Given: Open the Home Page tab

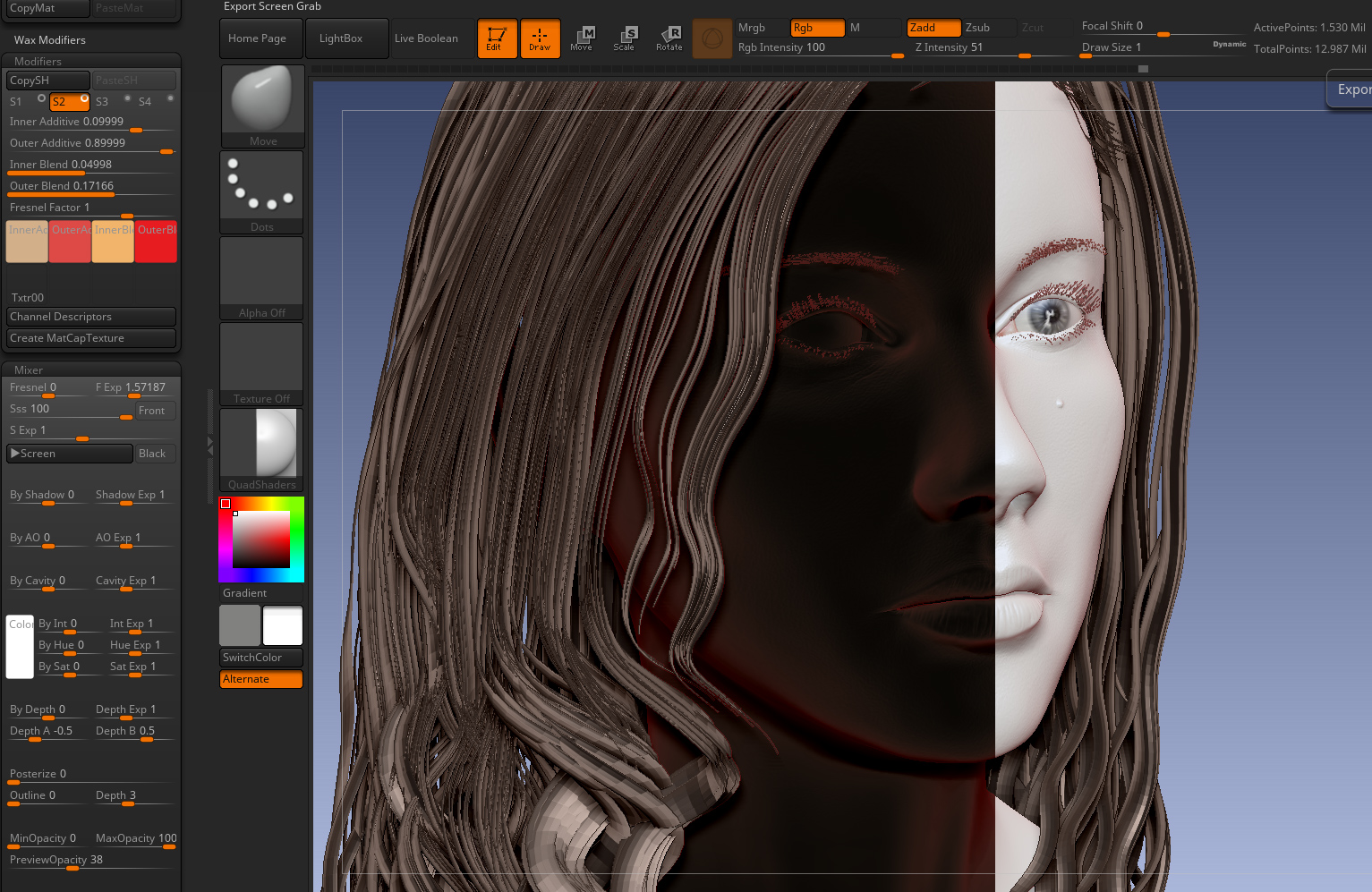Looking at the screenshot, I should [260, 38].
